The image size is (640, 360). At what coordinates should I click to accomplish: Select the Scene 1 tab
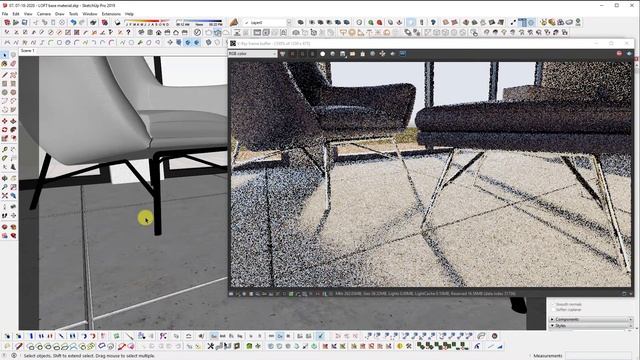click(27, 51)
